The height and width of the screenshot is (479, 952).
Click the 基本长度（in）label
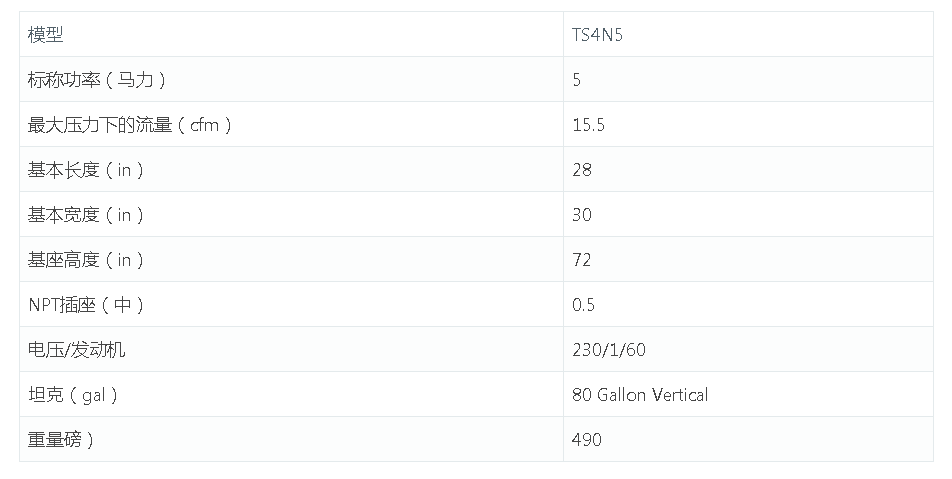[x=86, y=169]
